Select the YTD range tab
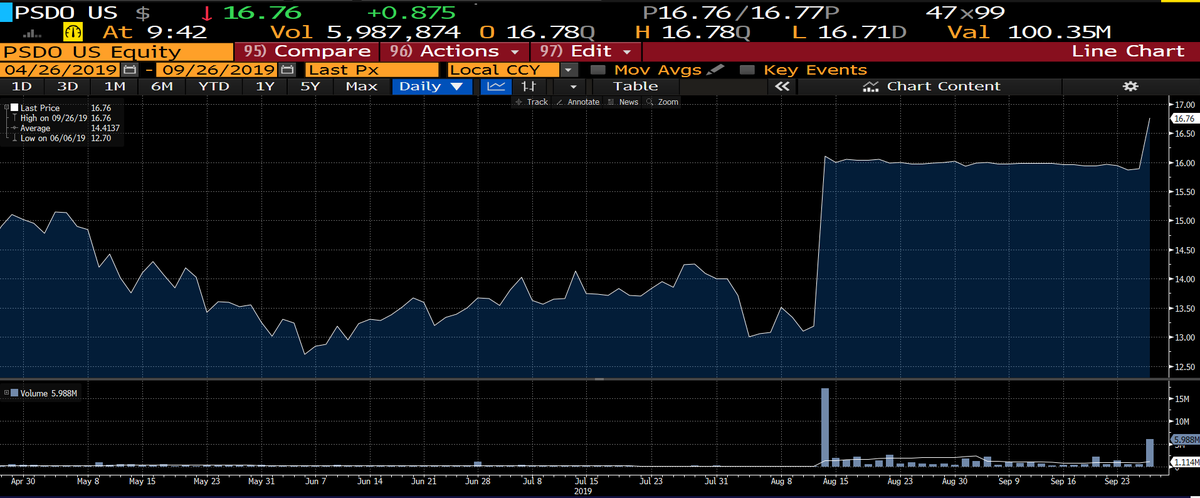The height and width of the screenshot is (498, 1200). pyautogui.click(x=214, y=87)
